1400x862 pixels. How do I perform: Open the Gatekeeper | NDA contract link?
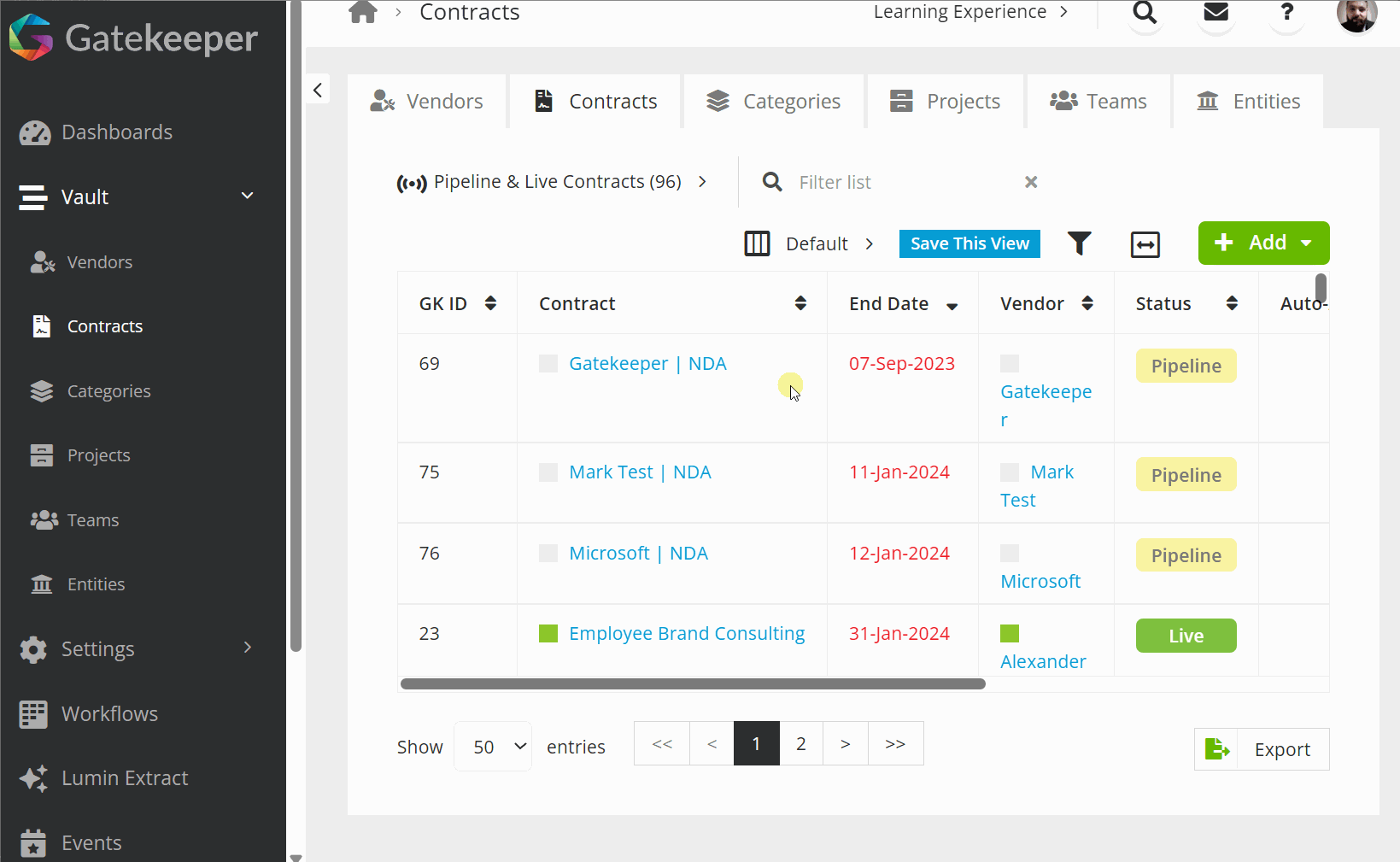coord(647,364)
